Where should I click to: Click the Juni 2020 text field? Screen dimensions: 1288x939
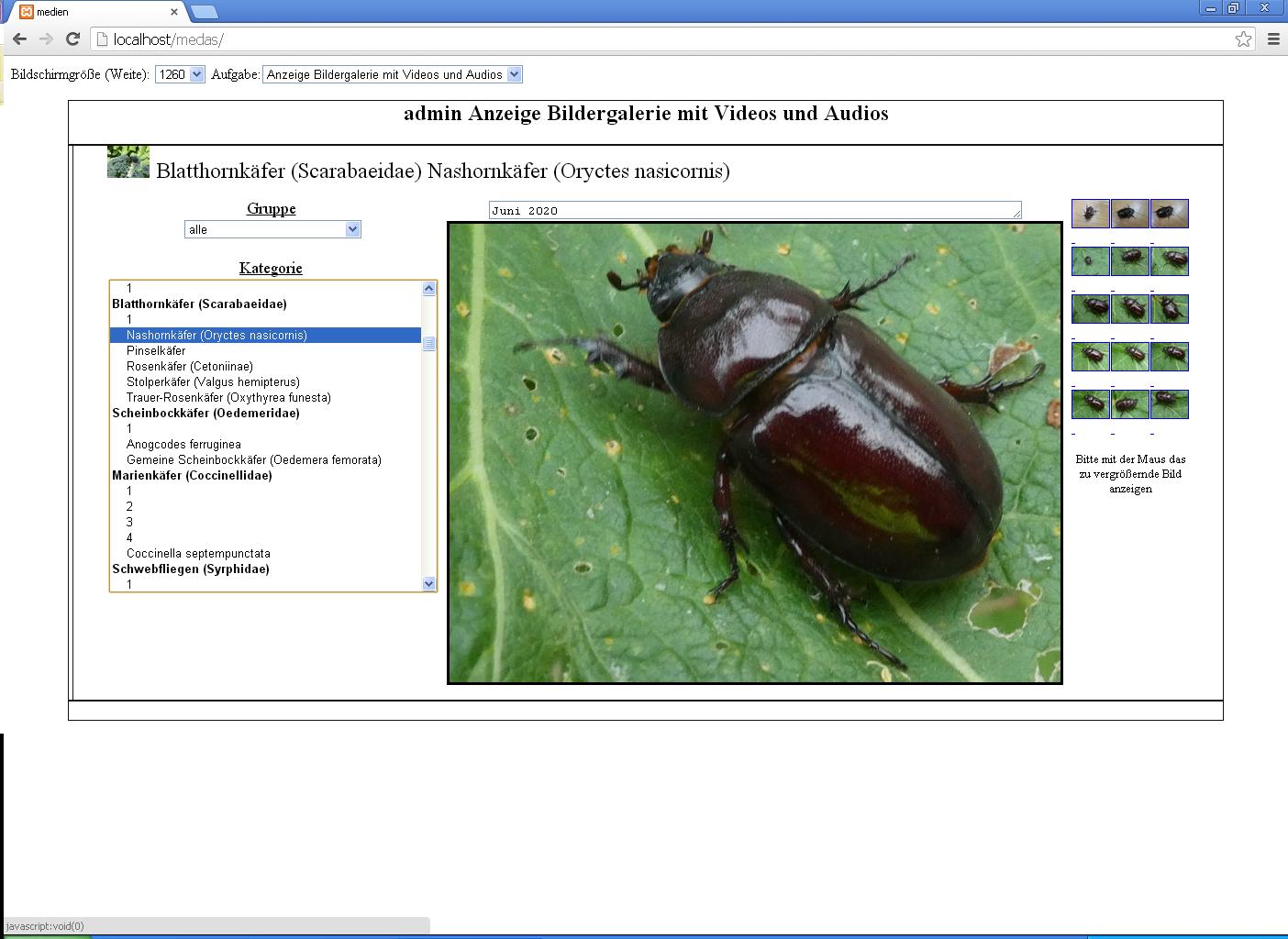(754, 210)
